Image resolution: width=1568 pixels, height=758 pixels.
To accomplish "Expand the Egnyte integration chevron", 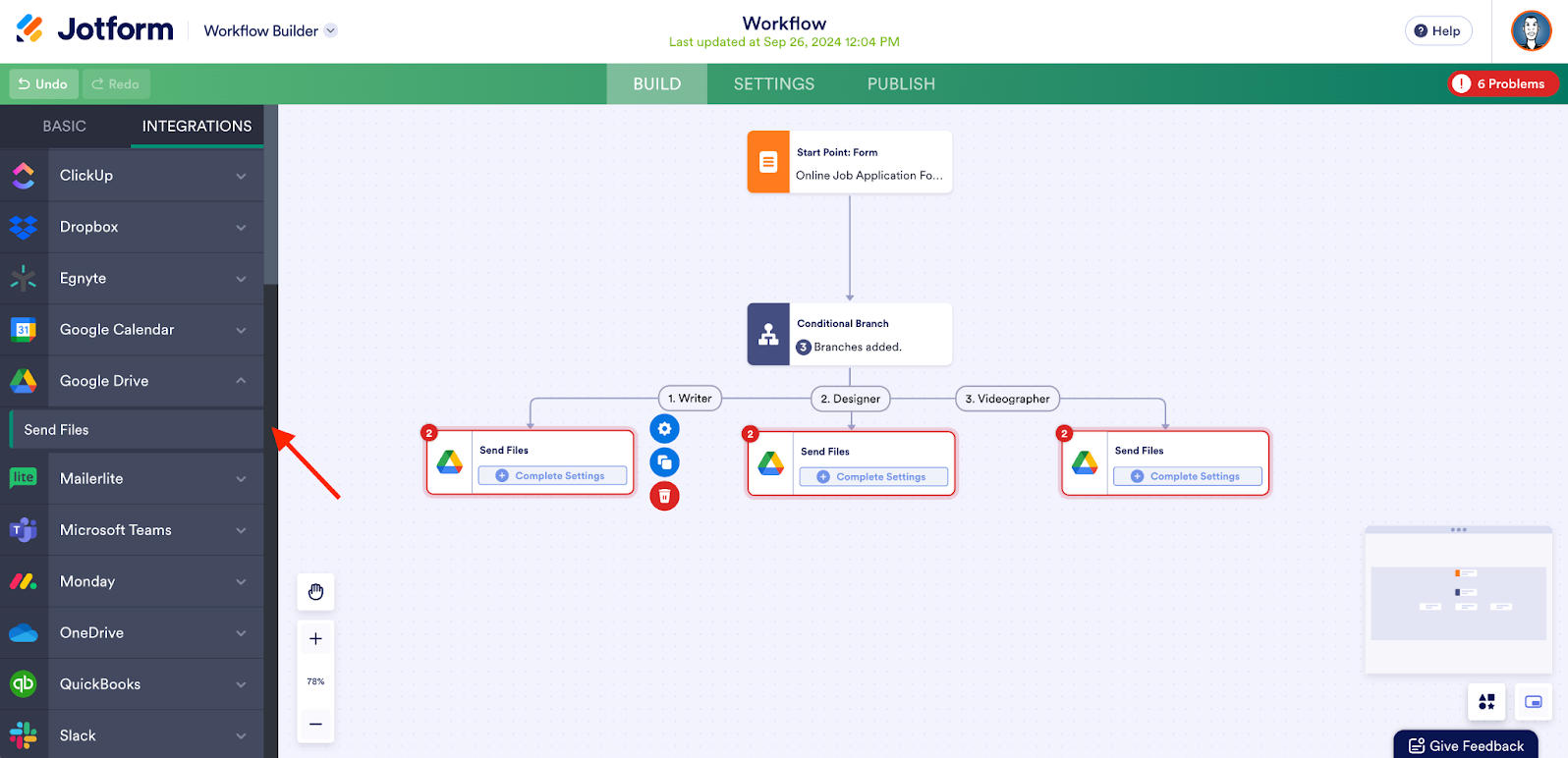I will pos(241,279).
